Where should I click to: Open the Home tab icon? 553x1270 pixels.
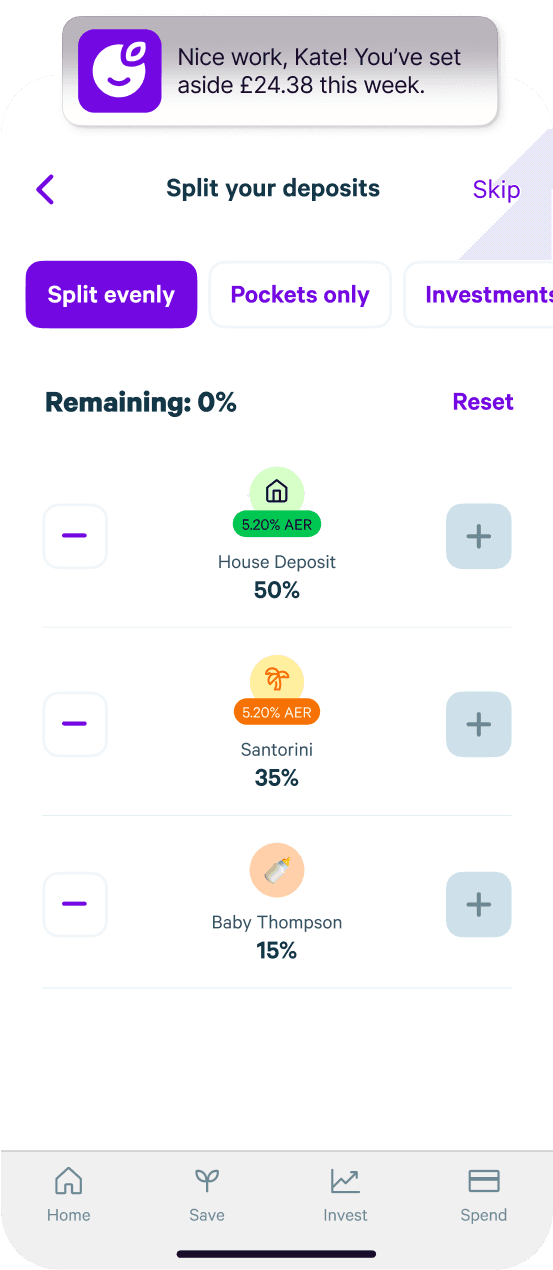(x=68, y=1181)
